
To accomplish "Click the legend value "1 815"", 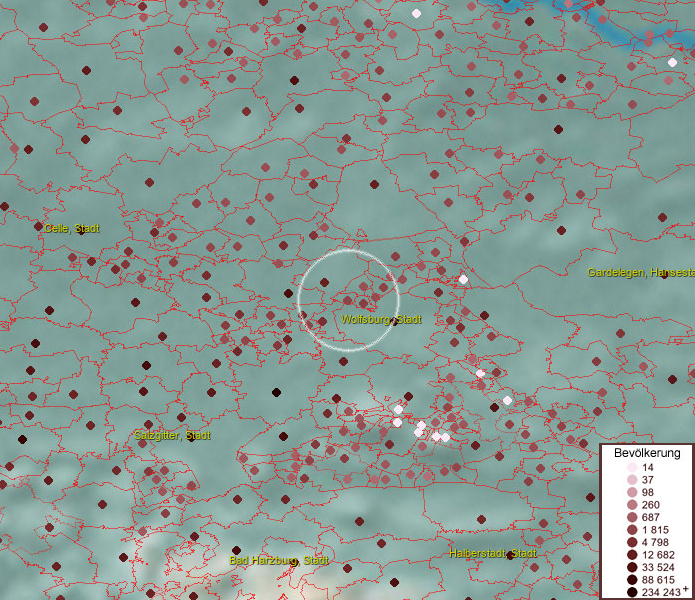I will pos(655,530).
